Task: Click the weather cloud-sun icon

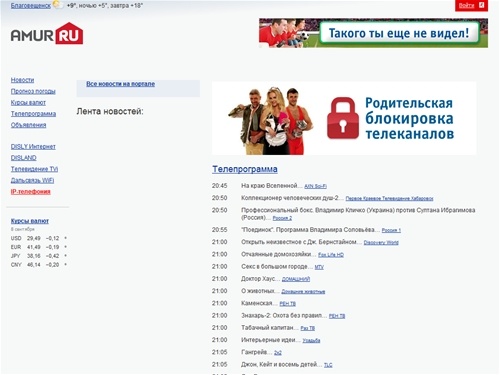Action: click(58, 5)
